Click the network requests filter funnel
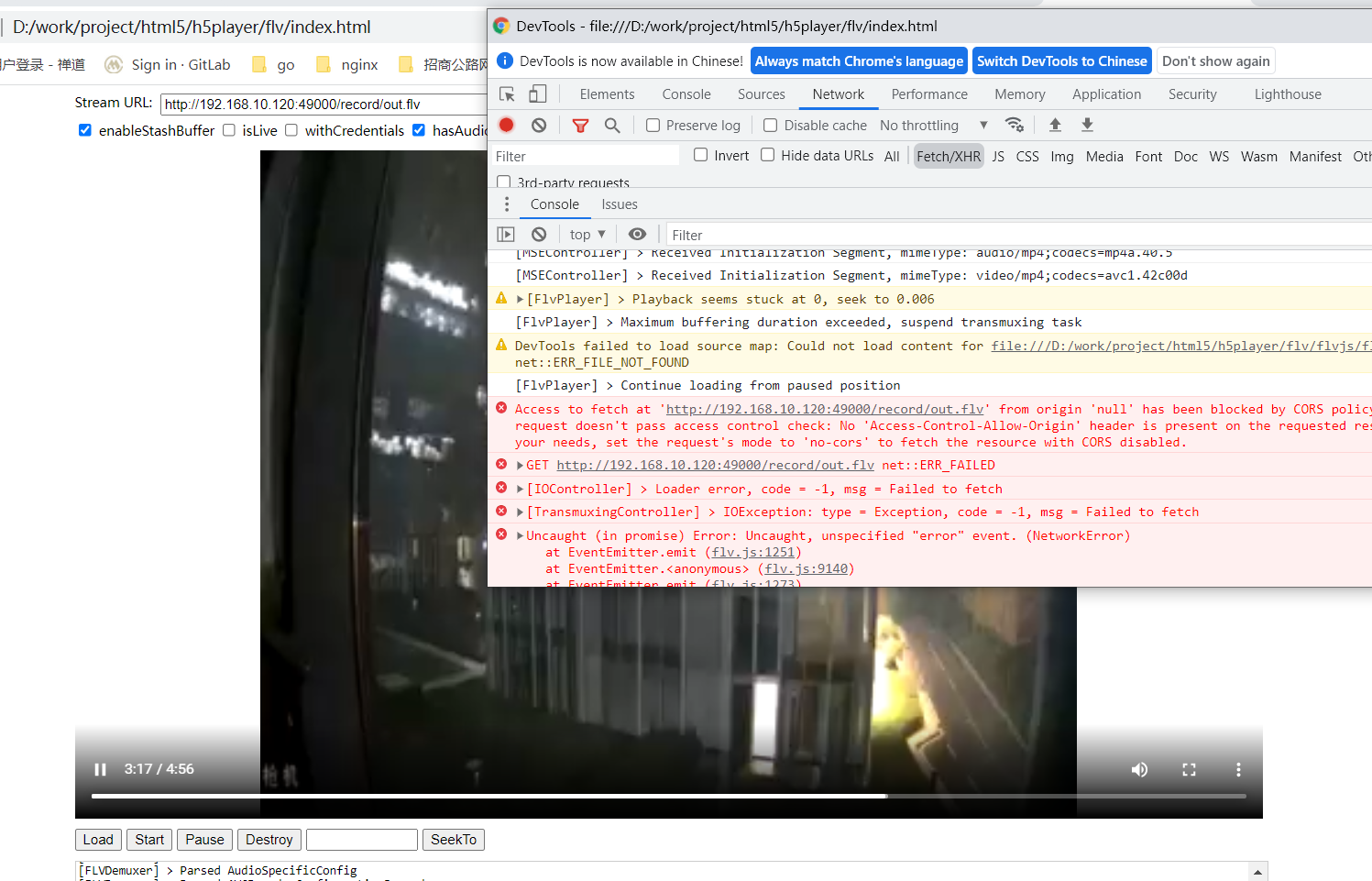1372x881 pixels. tap(580, 125)
